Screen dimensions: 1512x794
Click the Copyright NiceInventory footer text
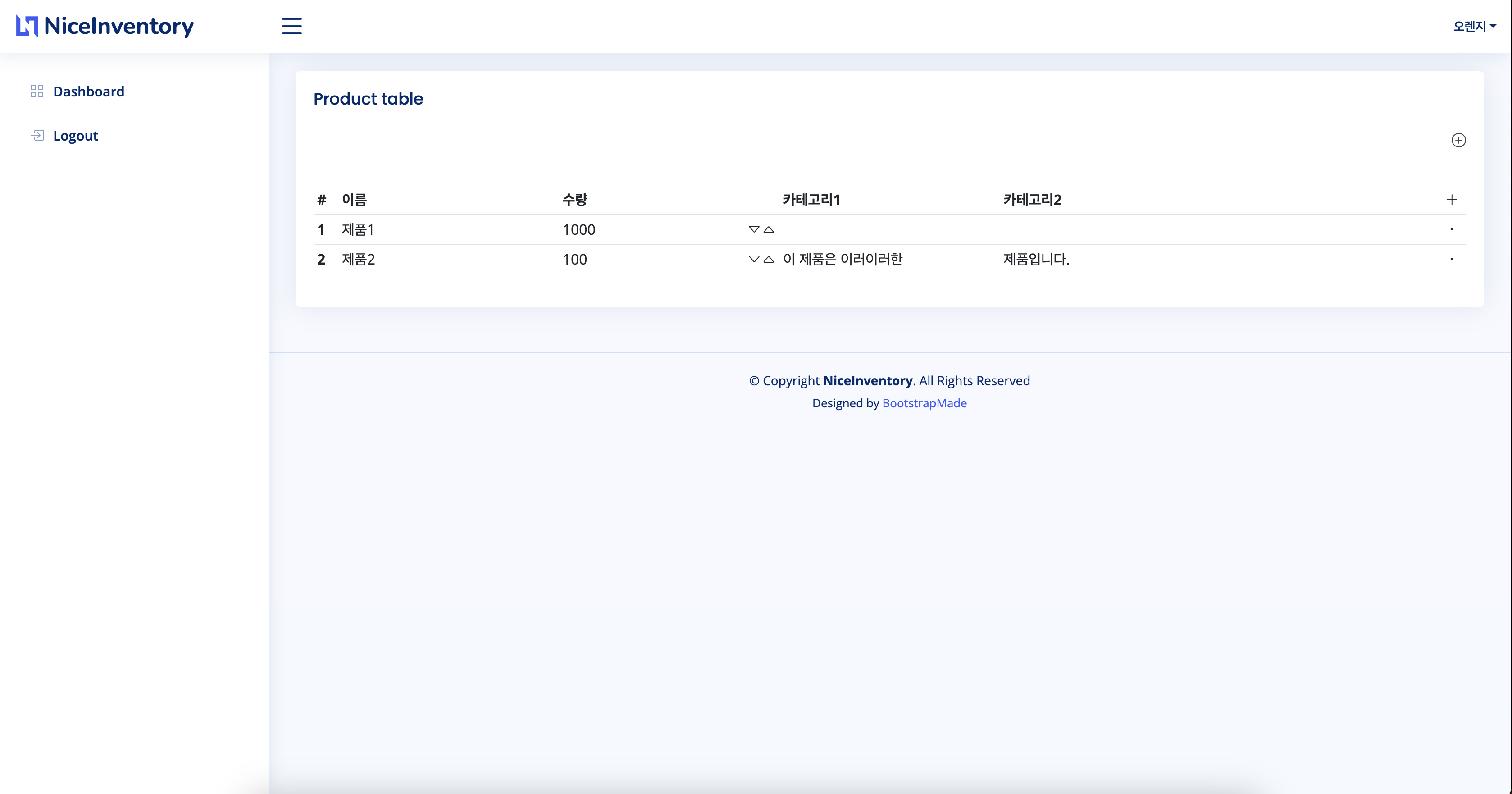tap(889, 381)
